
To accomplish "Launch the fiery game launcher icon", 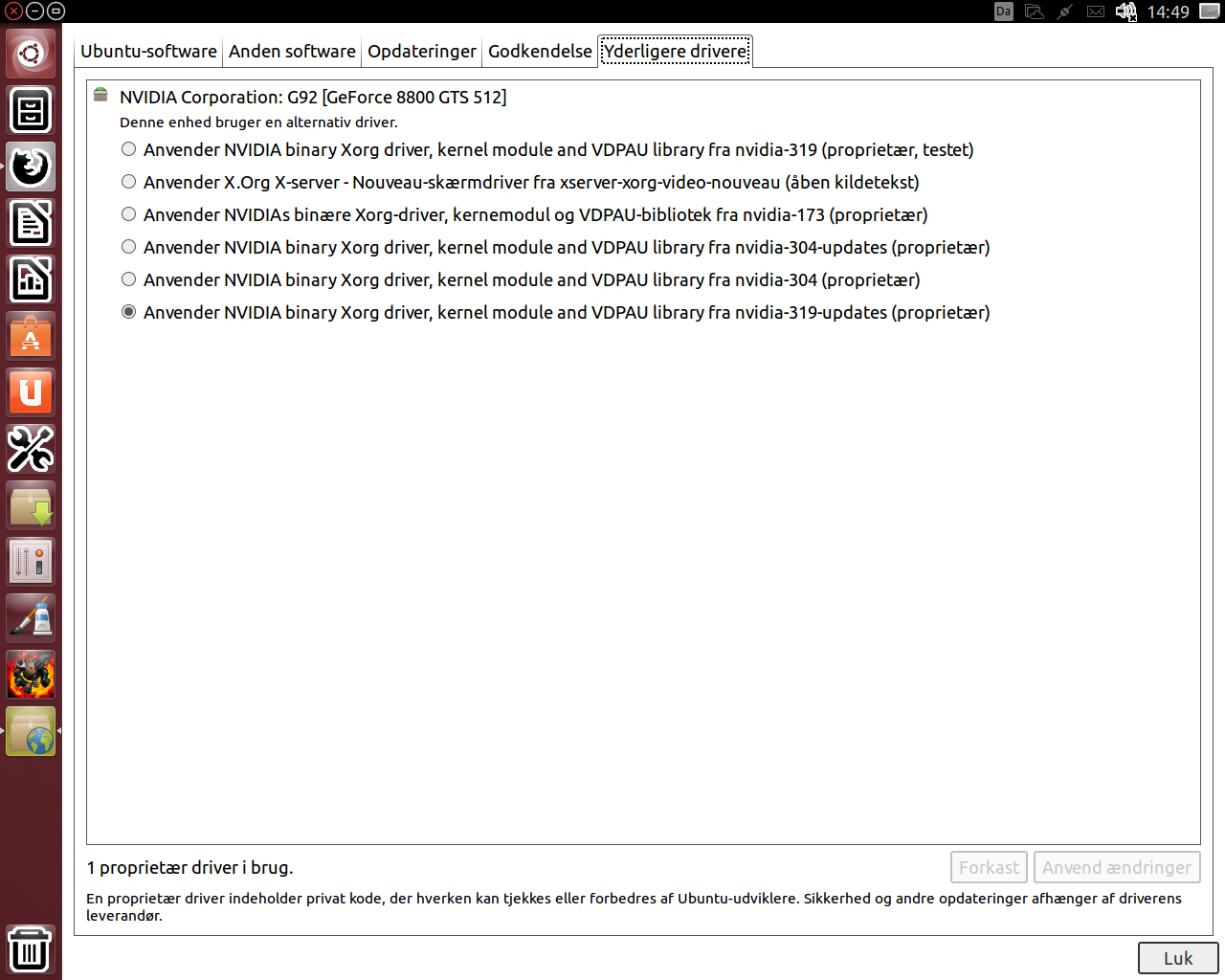I will (x=31, y=675).
